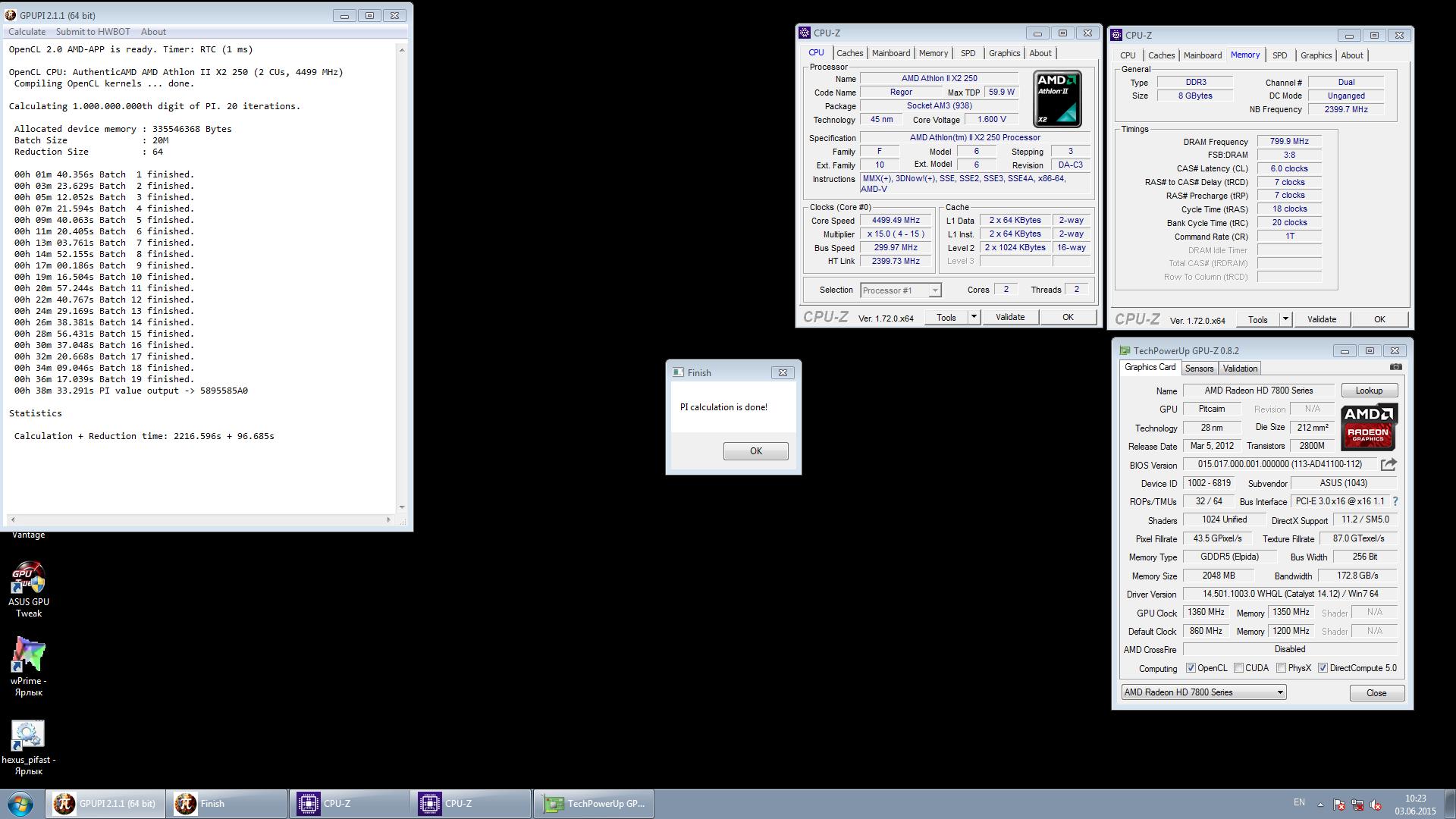The width and height of the screenshot is (1456, 819).
Task: Click Validate in CPU-Z Memory window
Action: pyautogui.click(x=1321, y=319)
